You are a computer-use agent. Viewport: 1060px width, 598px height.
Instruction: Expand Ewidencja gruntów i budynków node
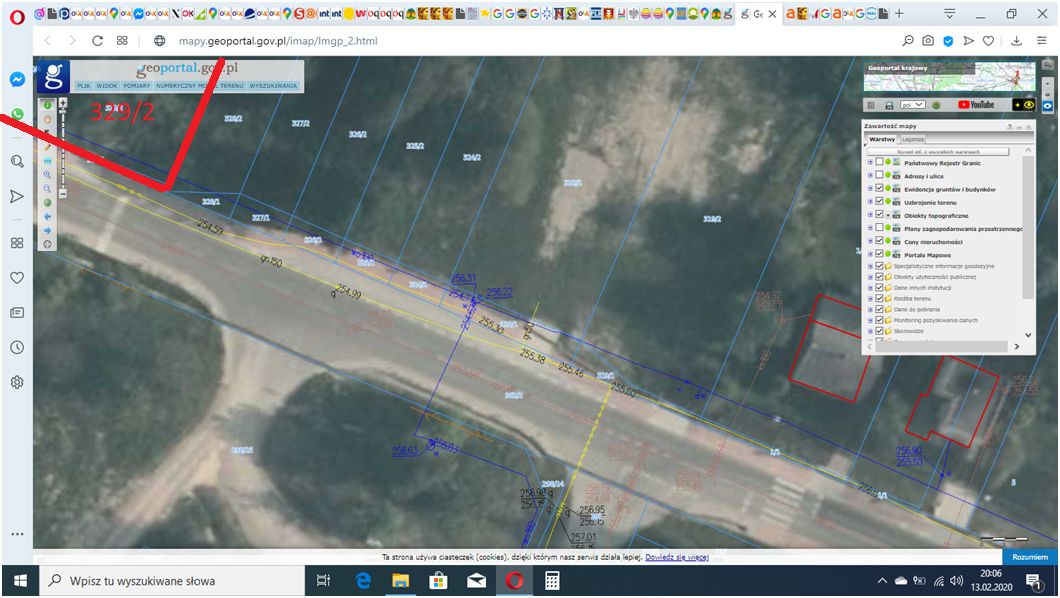point(870,189)
